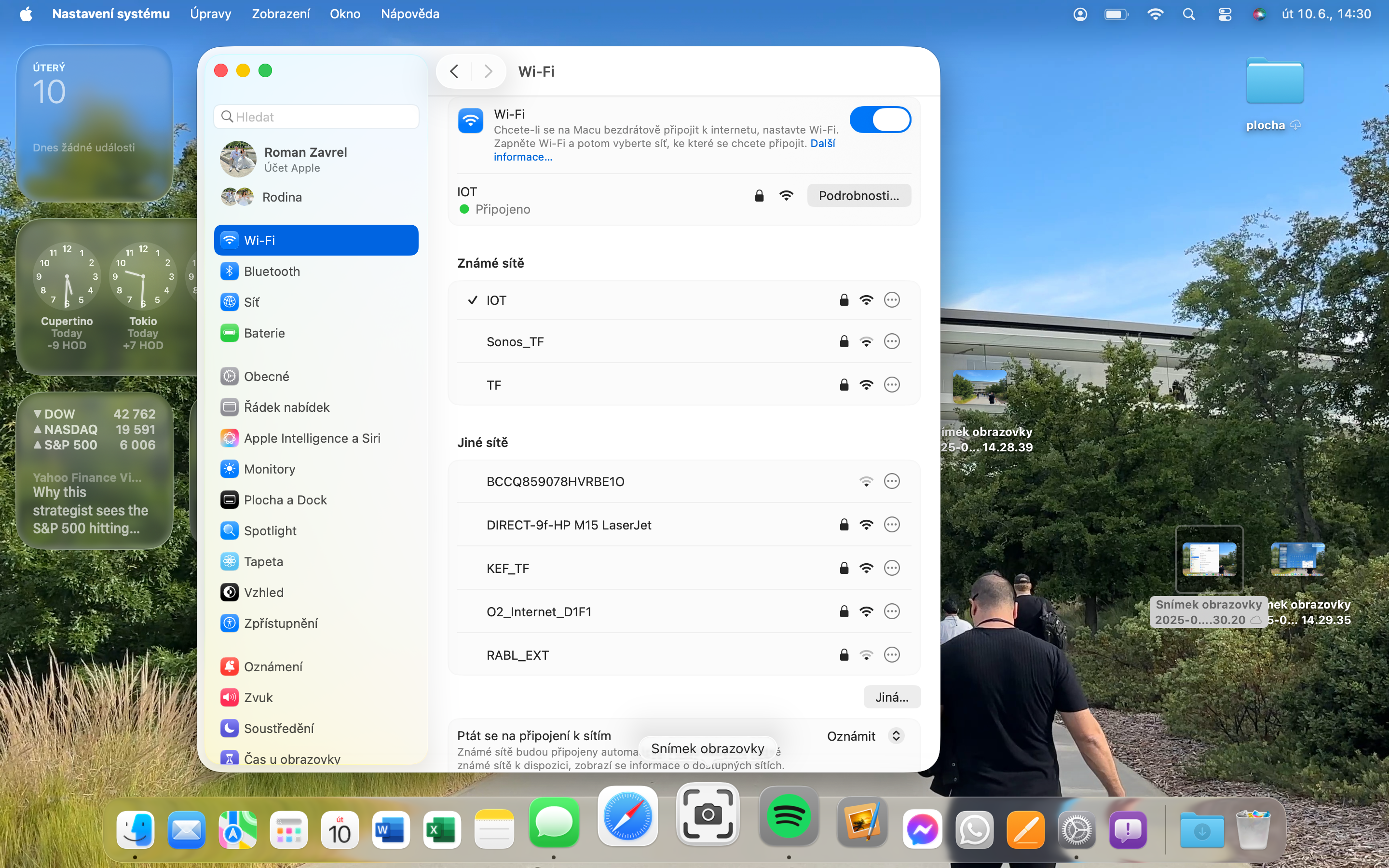Click more options for BCCQ859078HVRBE1O network
Image resolution: width=1389 pixels, height=868 pixels.
[891, 481]
